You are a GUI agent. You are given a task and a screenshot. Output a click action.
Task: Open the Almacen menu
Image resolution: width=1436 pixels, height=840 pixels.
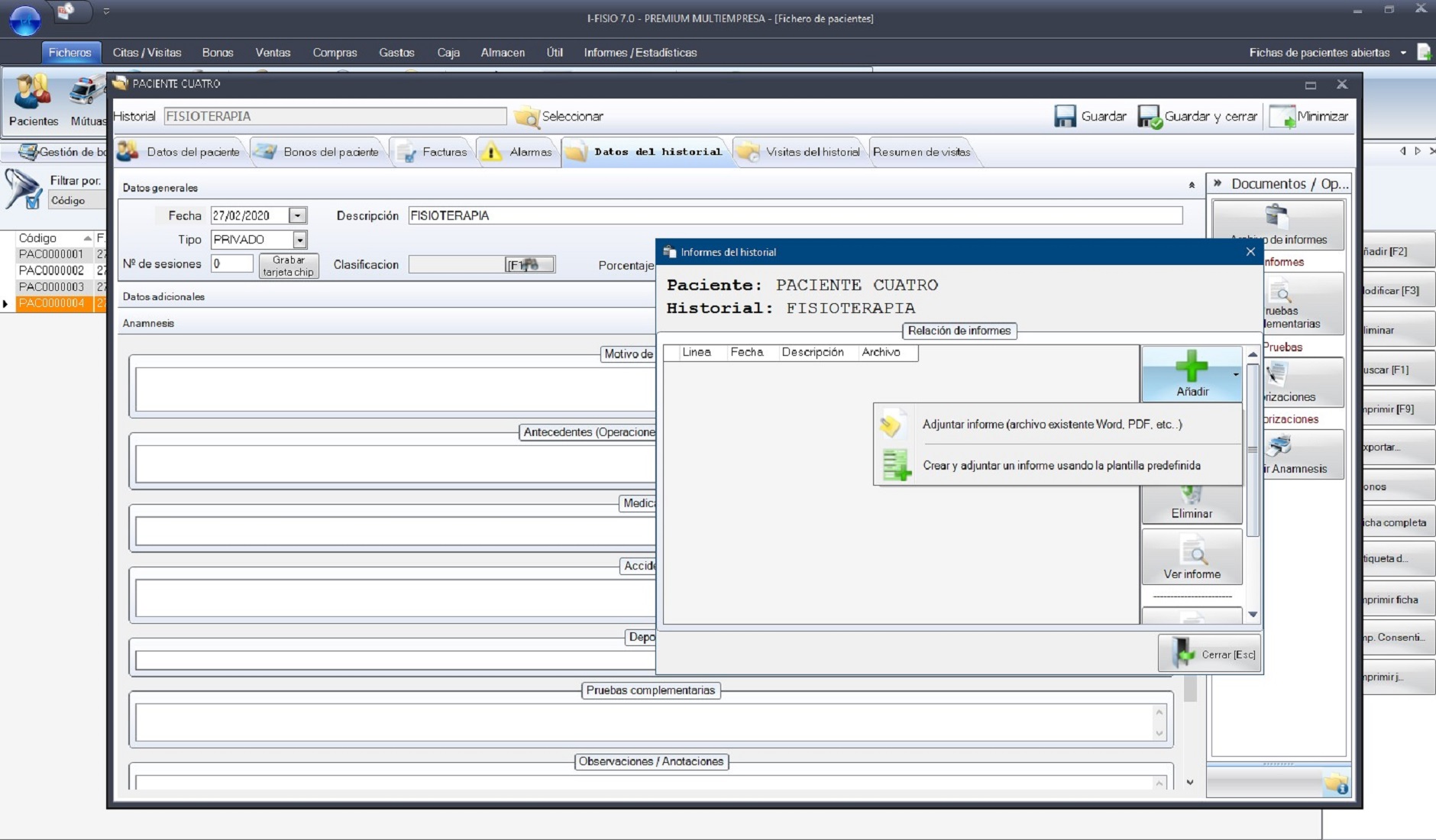point(503,53)
